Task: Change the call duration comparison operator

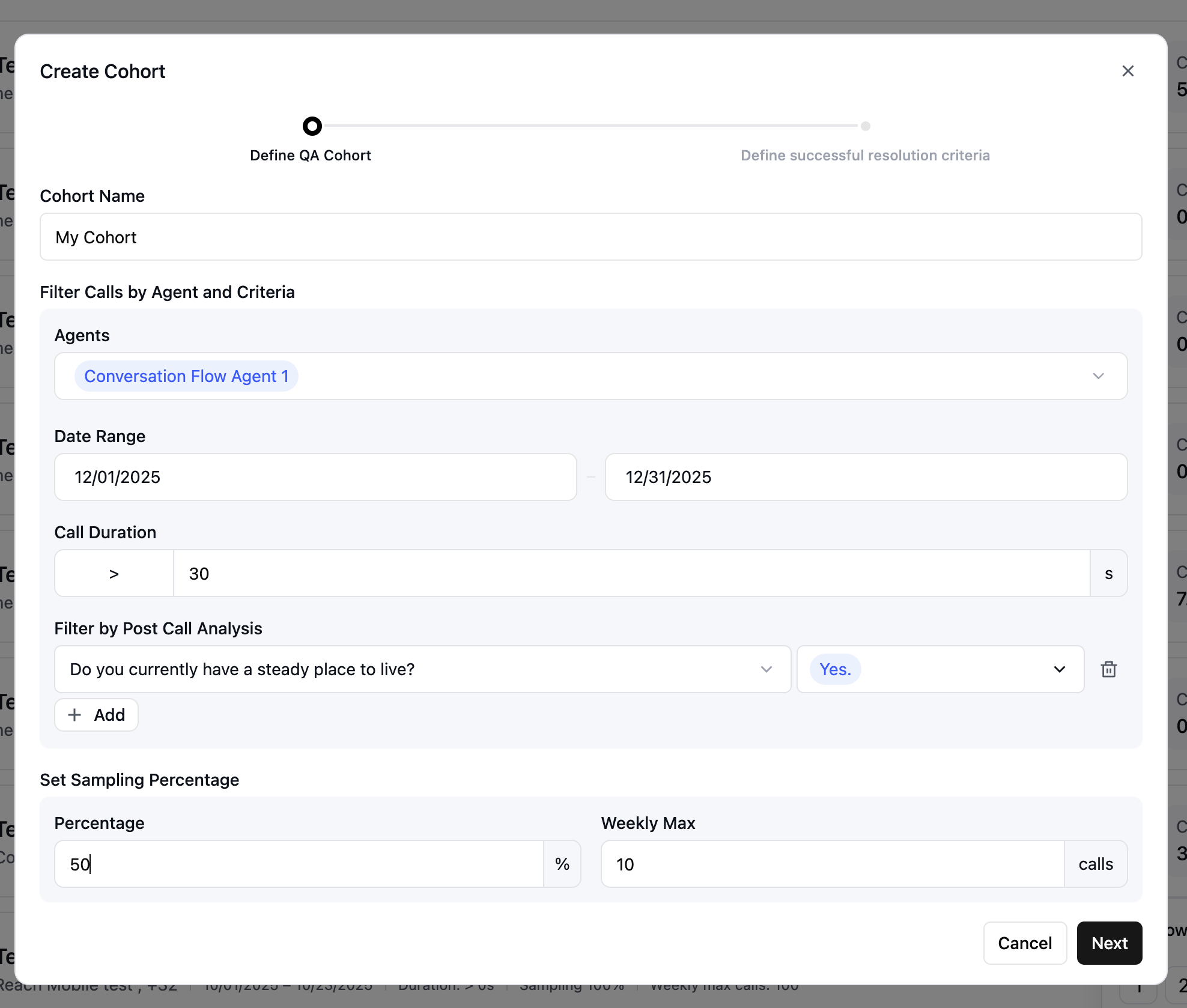Action: tap(114, 574)
